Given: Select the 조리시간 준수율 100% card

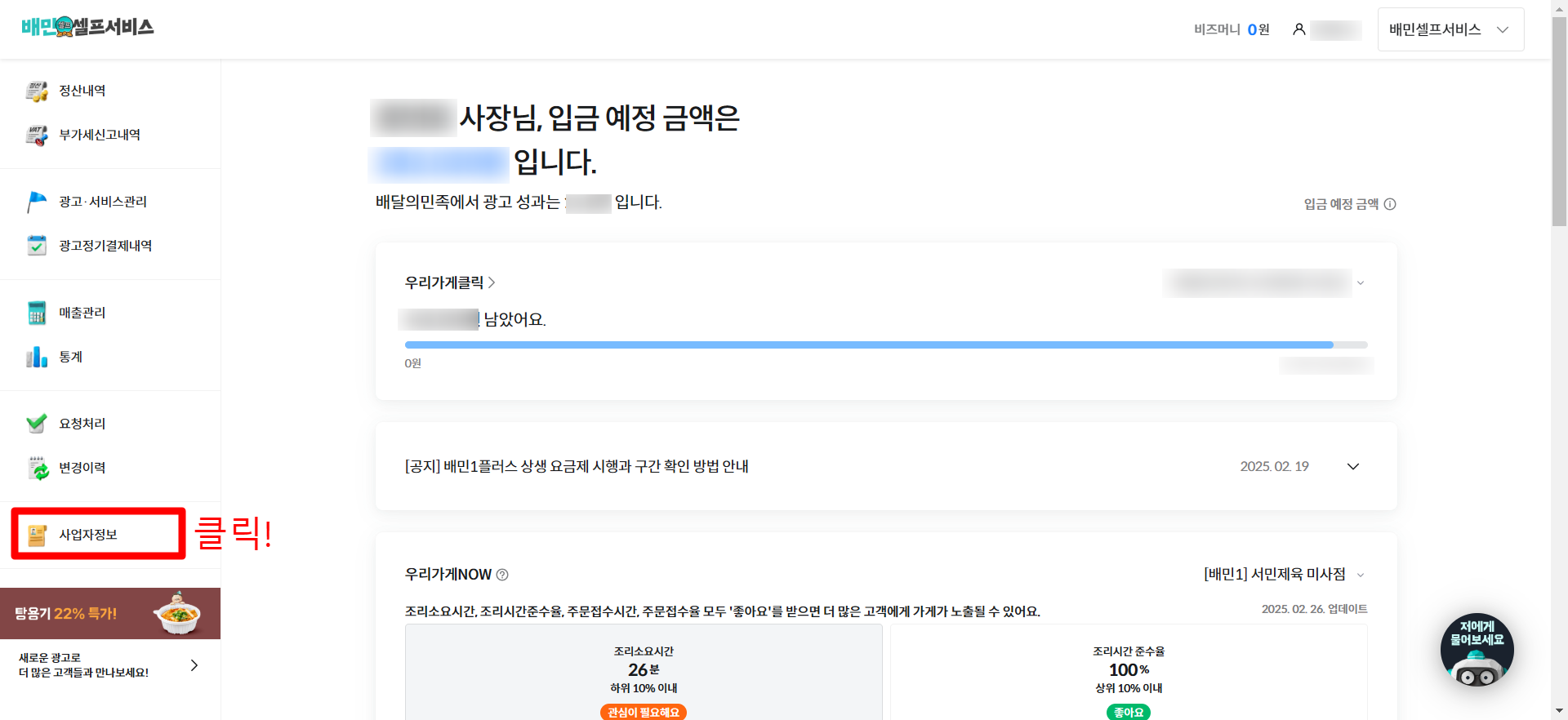Looking at the screenshot, I should click(x=1129, y=673).
